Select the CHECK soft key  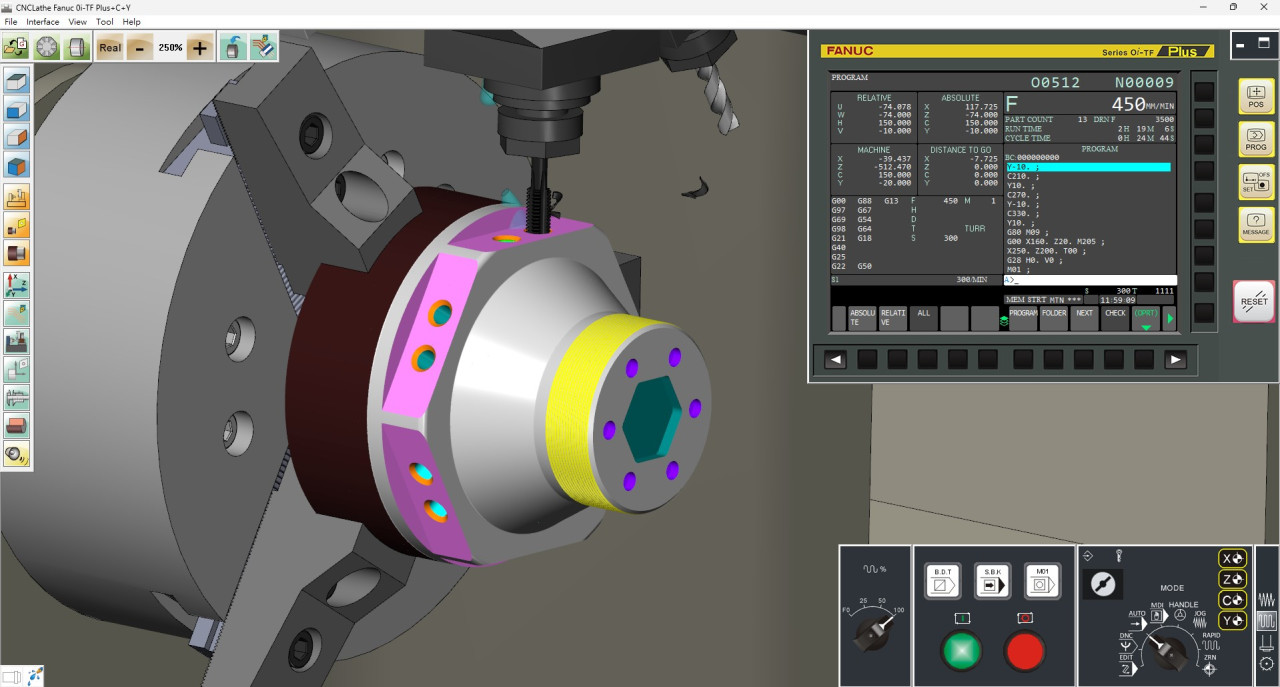tap(1115, 318)
